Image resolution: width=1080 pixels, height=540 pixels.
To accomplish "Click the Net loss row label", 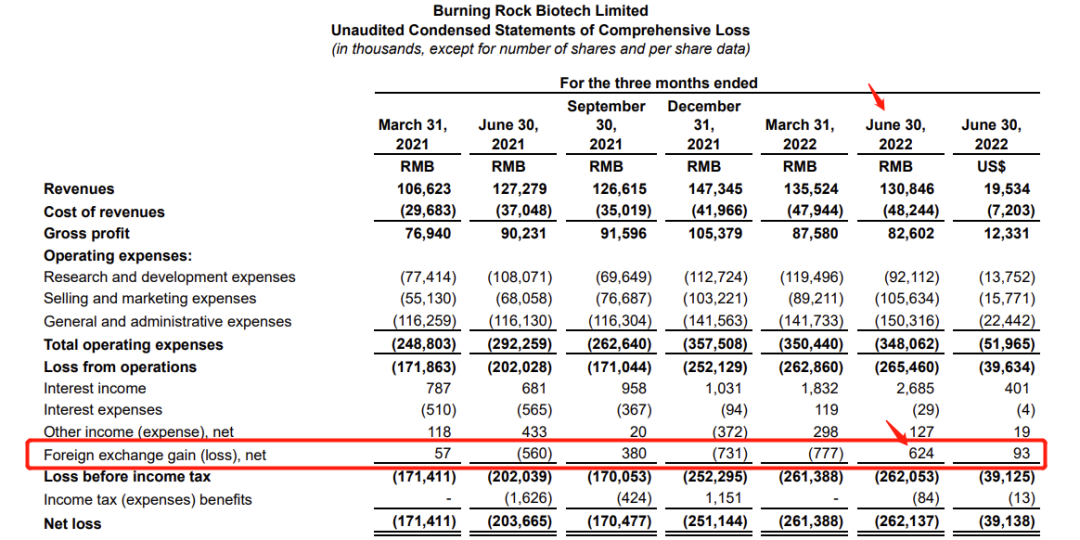I will [72, 523].
